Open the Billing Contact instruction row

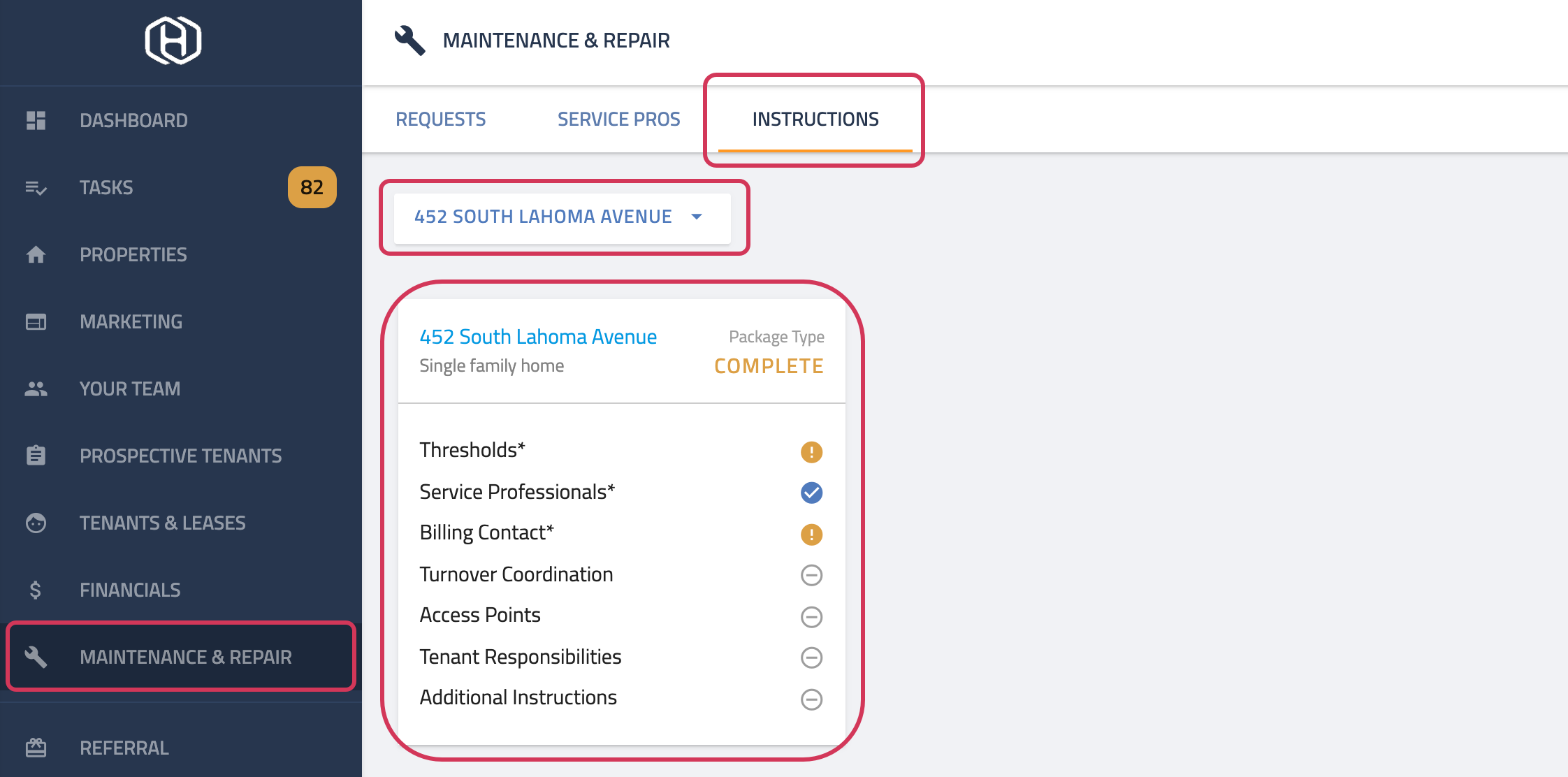621,533
